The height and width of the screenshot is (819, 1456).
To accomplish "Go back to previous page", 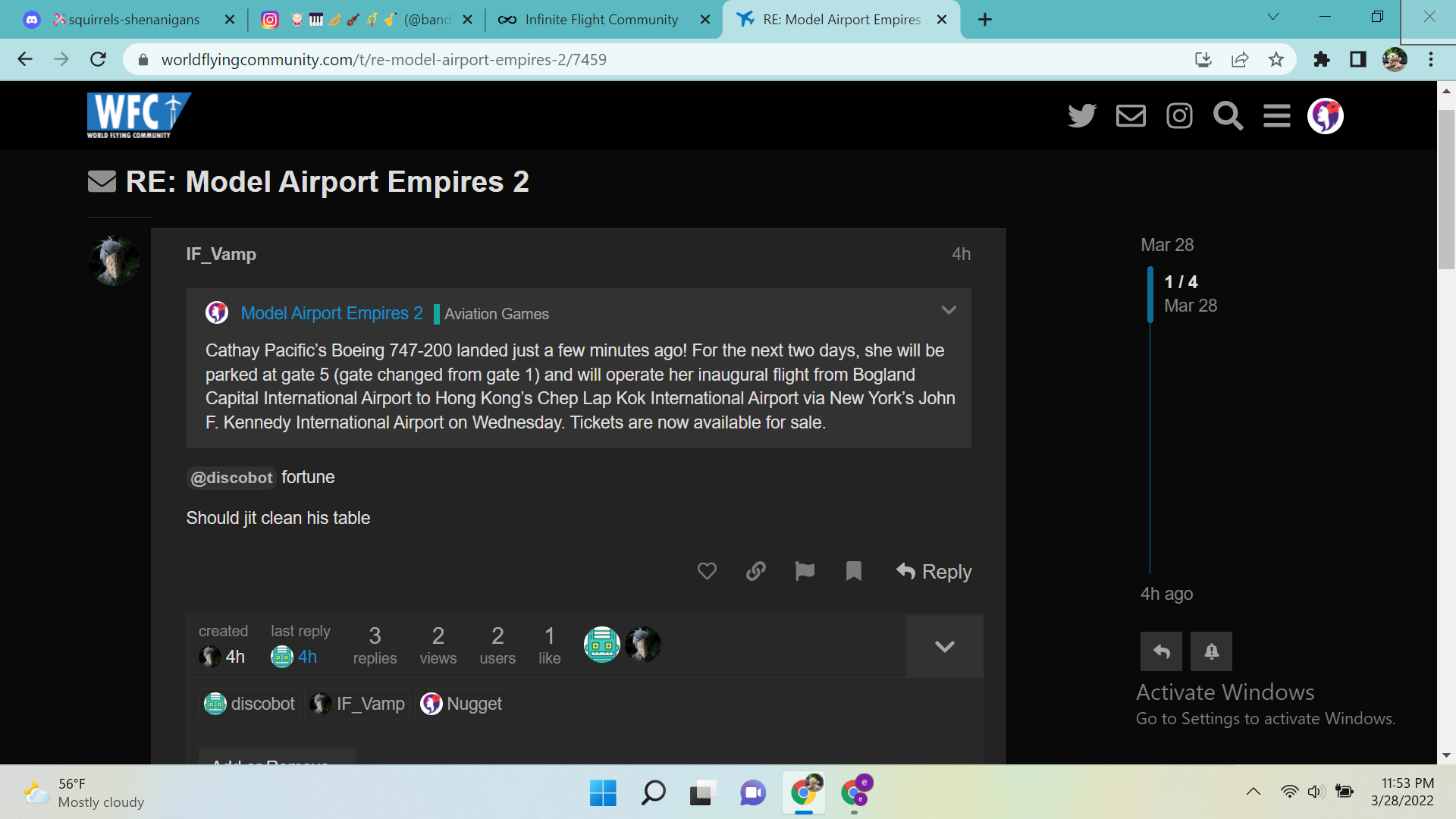I will click(x=25, y=59).
